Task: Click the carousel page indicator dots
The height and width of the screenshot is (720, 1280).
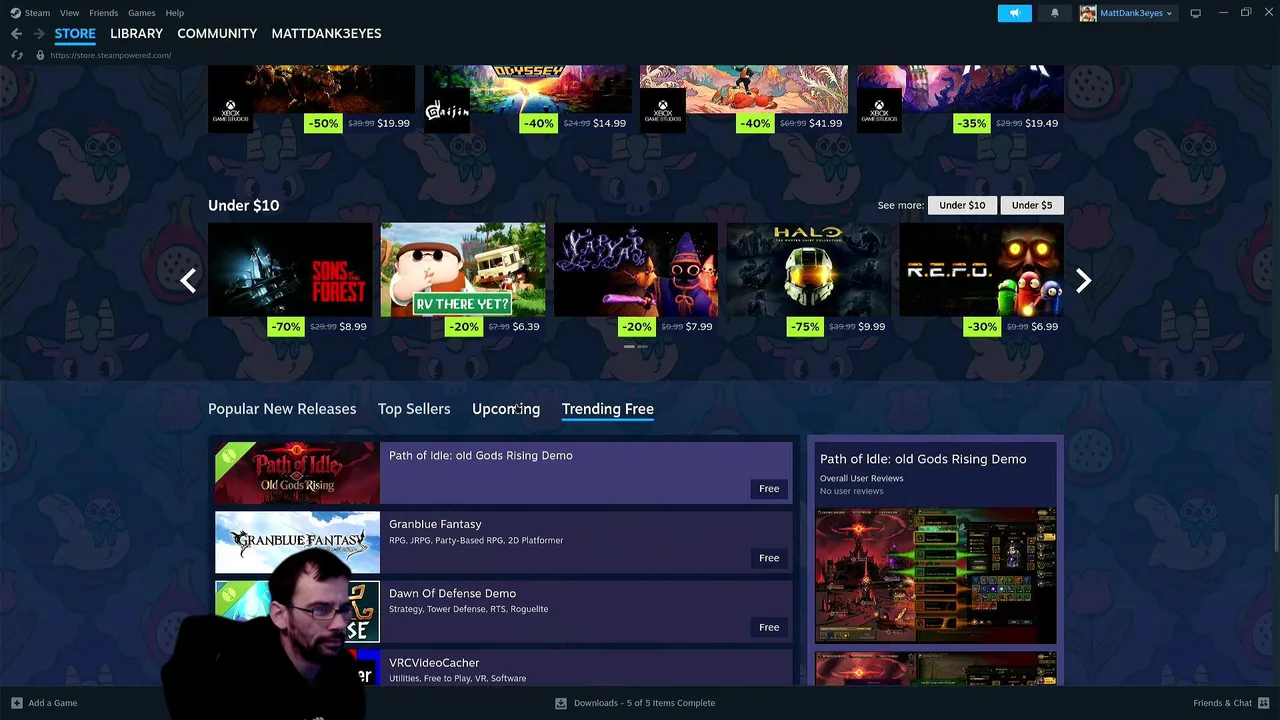Action: point(636,346)
